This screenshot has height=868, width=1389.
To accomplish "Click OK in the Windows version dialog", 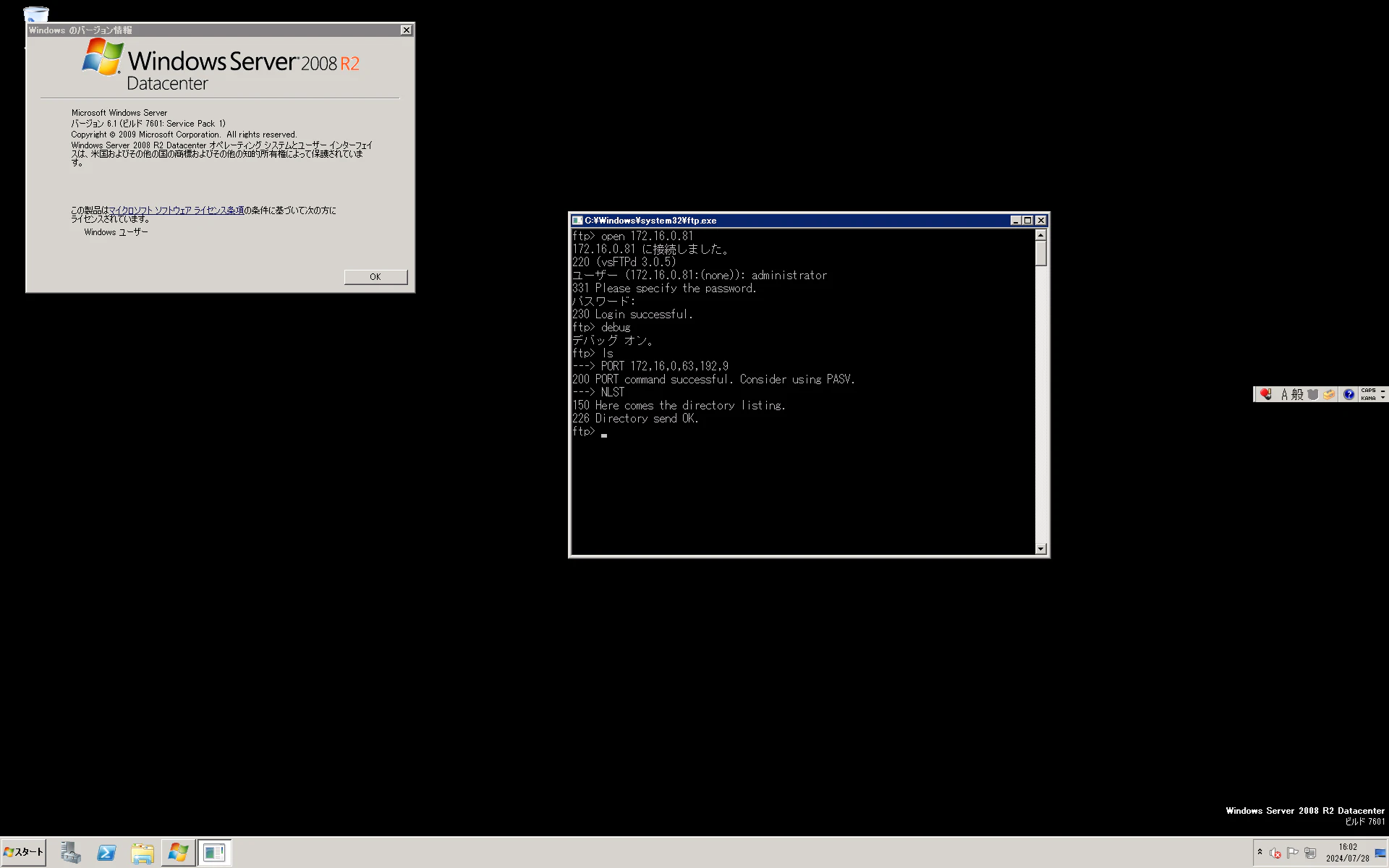I will point(375,277).
